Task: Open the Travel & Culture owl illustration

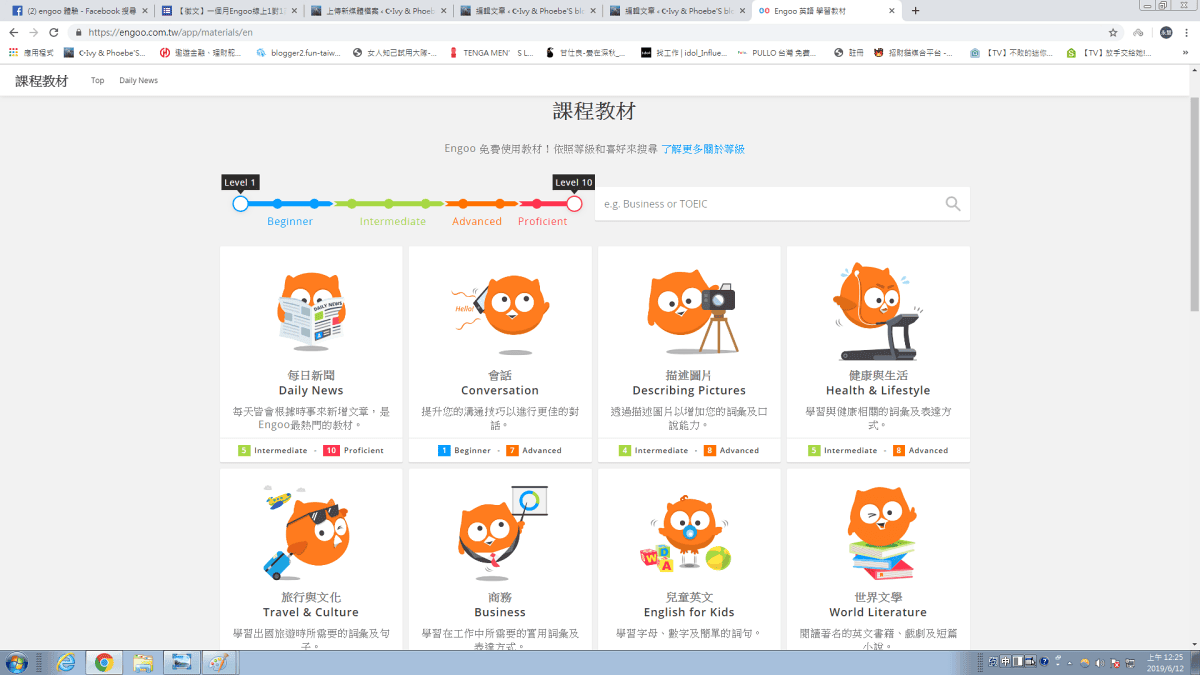Action: [309, 533]
